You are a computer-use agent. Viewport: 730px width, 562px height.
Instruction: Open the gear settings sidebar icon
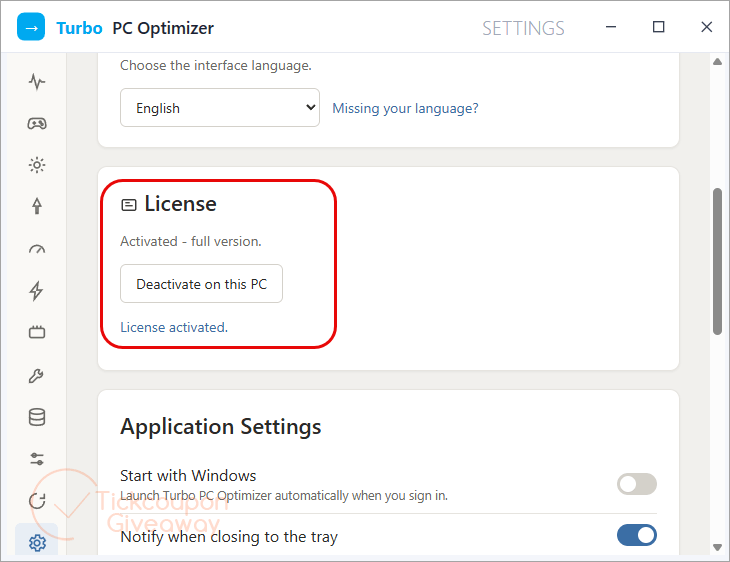click(37, 542)
